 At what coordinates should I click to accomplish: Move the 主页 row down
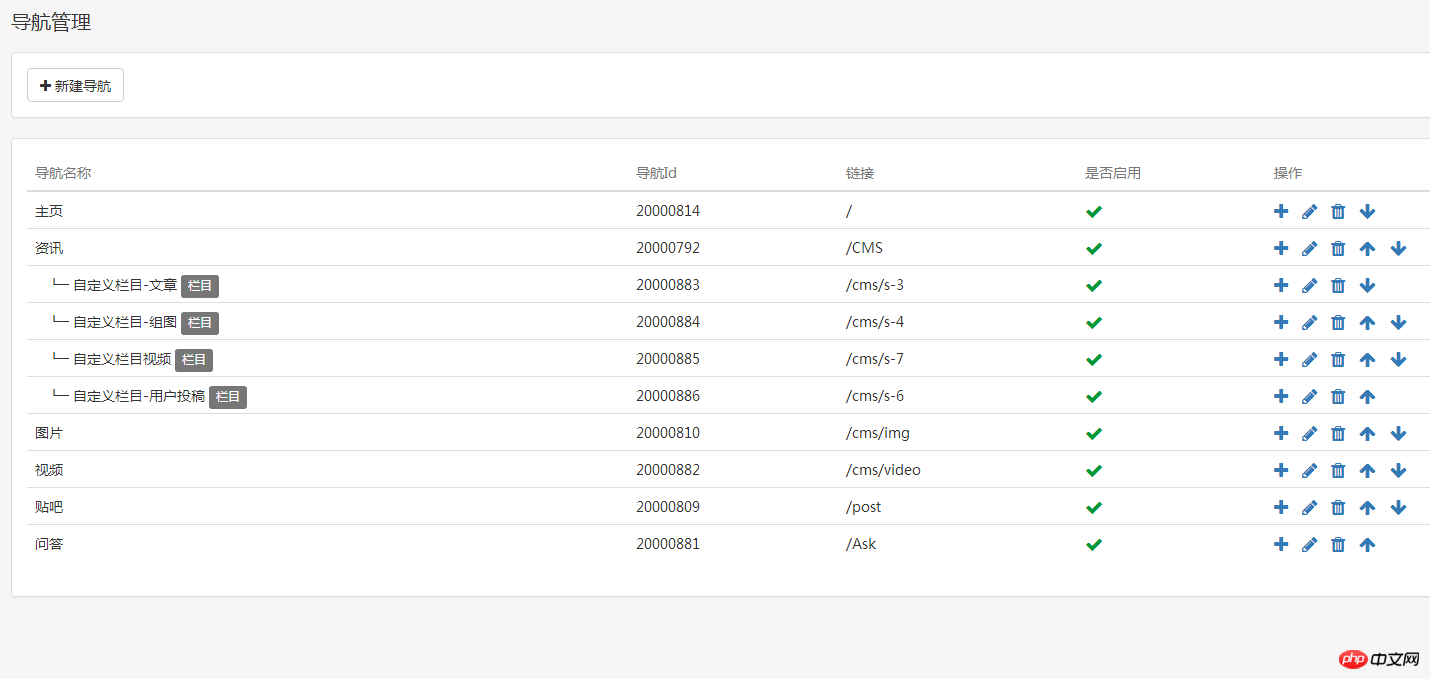[x=1367, y=211]
